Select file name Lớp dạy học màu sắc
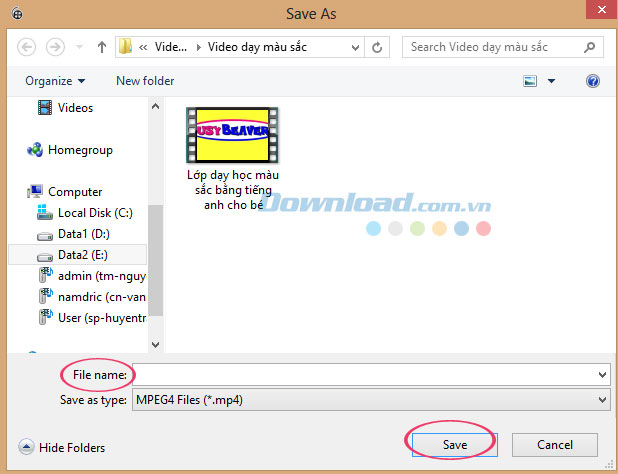The width and height of the screenshot is (618, 474). click(x=233, y=190)
